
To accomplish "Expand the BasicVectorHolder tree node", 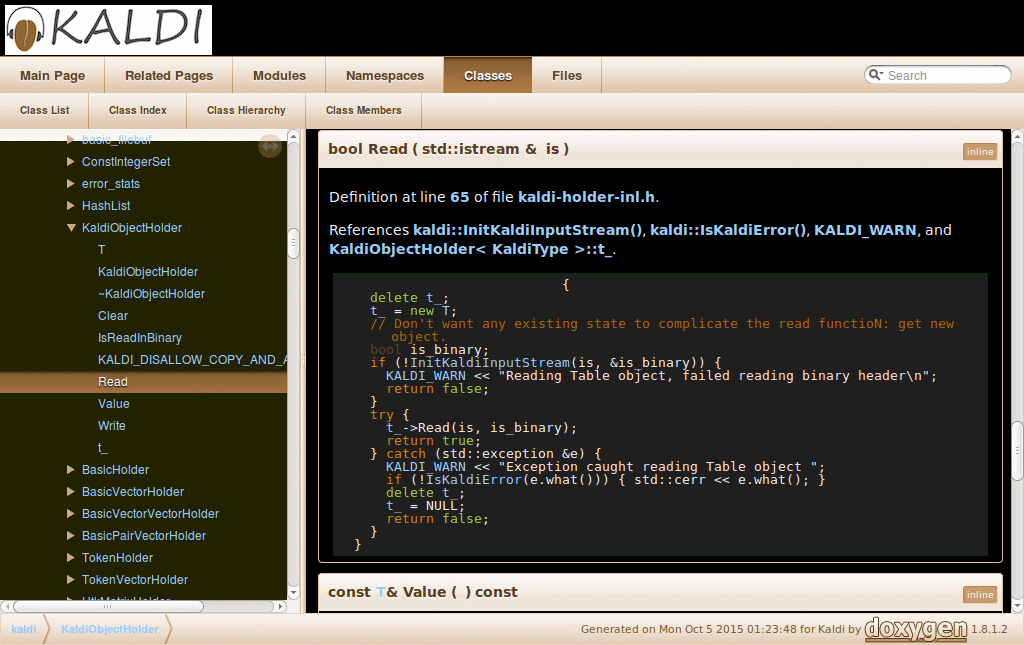I will pyautogui.click(x=70, y=491).
